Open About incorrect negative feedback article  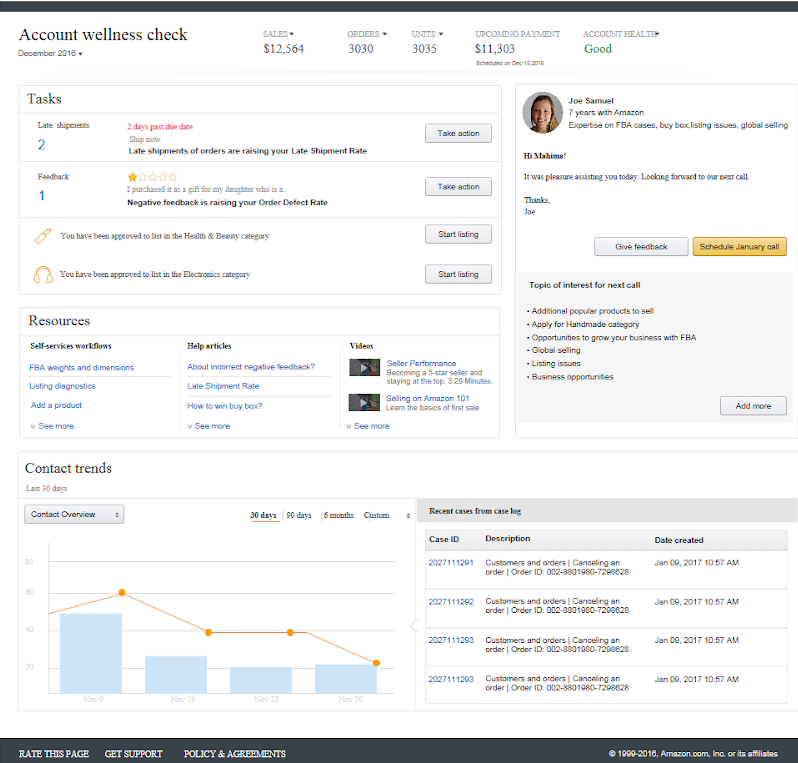(251, 367)
